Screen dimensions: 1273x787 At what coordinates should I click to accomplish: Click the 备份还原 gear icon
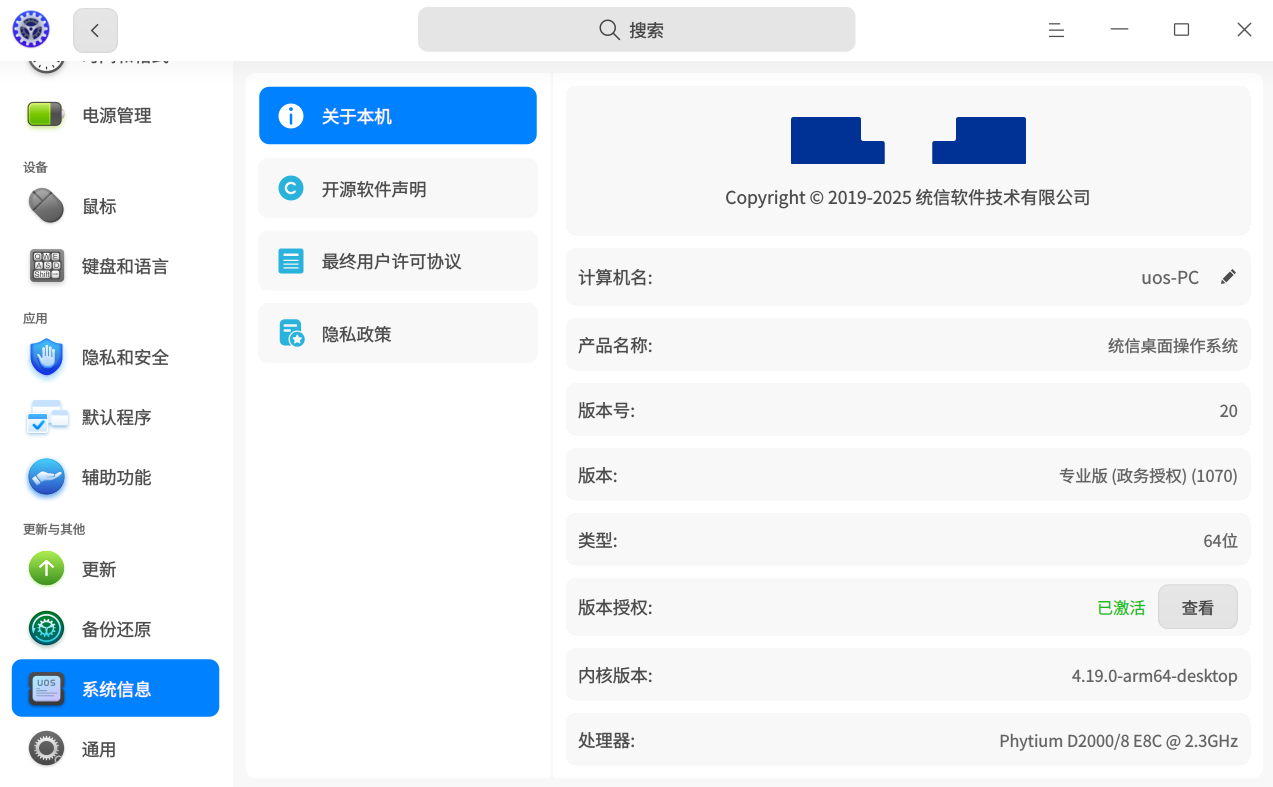[46, 629]
